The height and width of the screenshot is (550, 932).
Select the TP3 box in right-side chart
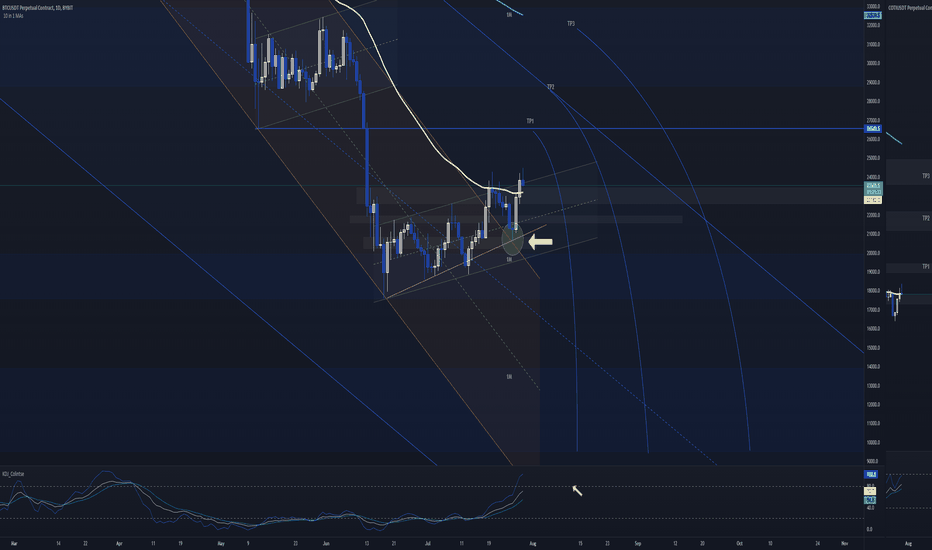click(909, 172)
